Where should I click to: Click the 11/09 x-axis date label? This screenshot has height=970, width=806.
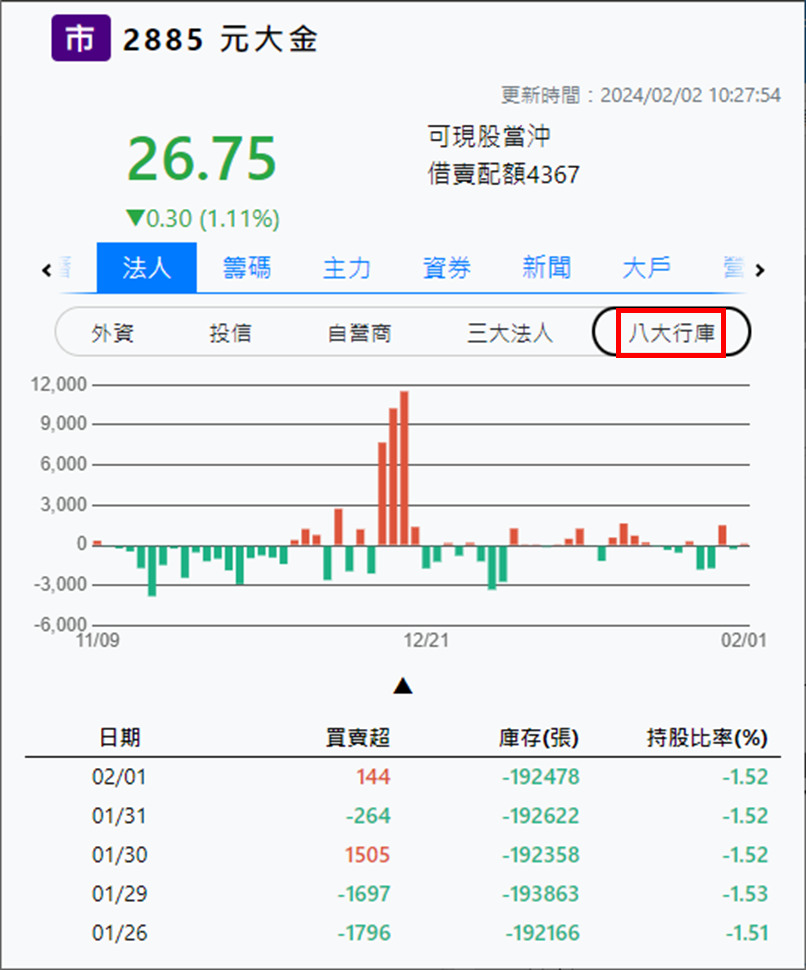(98, 640)
